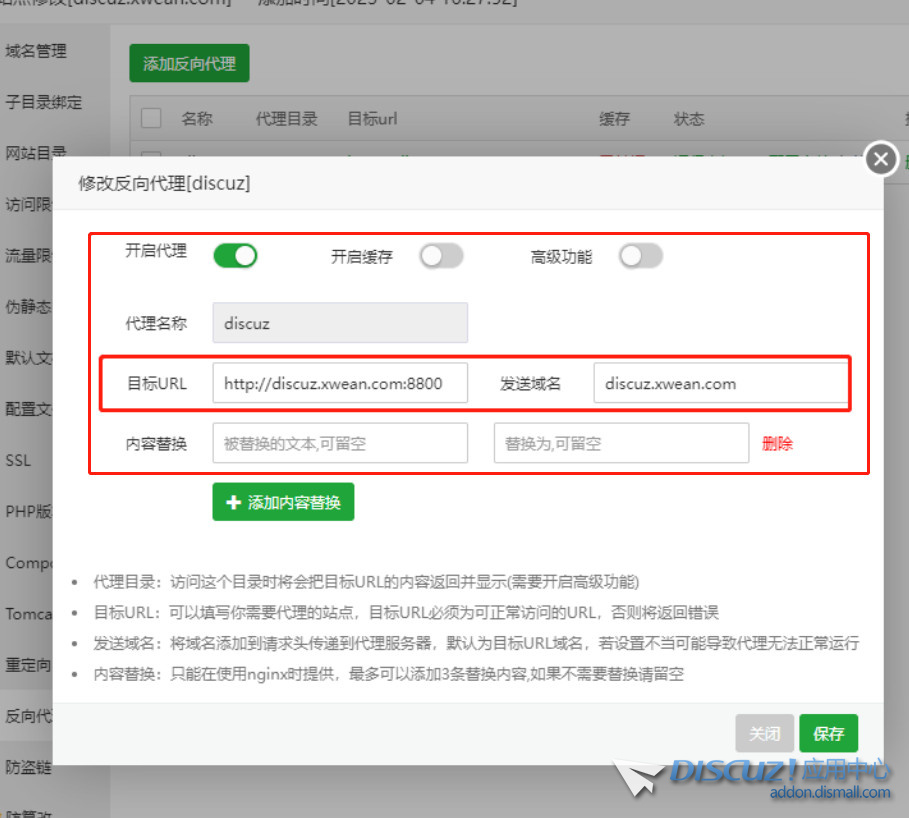Enable the 开启缓存 switch
Image resolution: width=909 pixels, height=818 pixels.
[x=442, y=256]
